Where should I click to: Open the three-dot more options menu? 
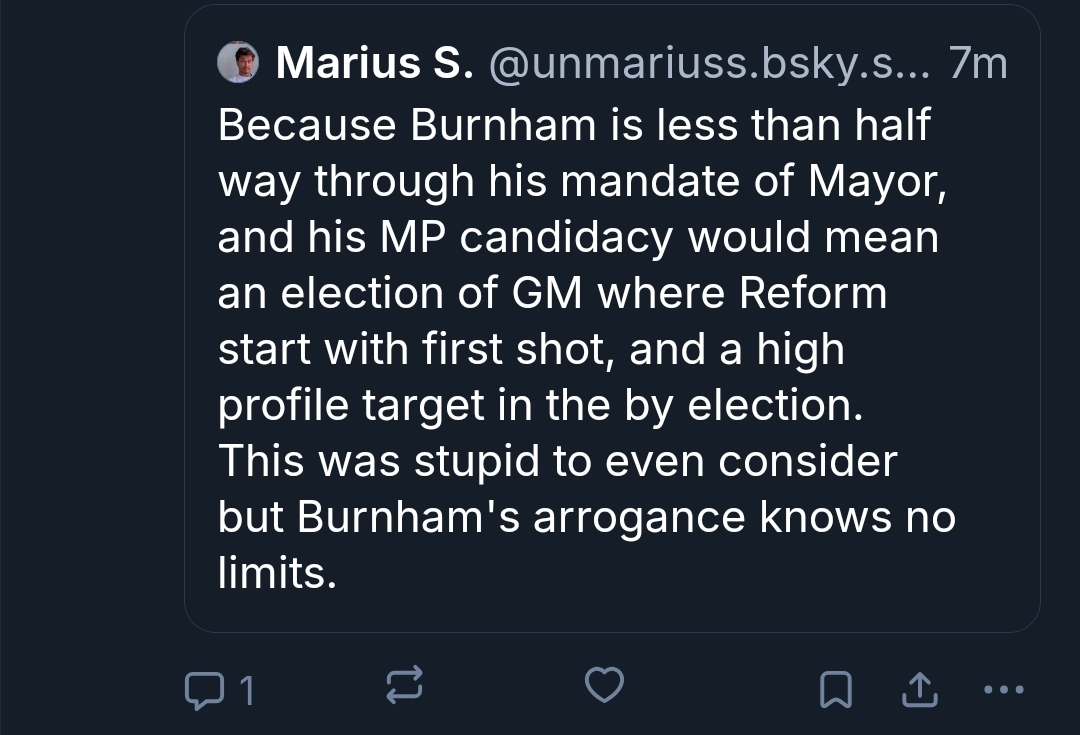click(x=1003, y=688)
